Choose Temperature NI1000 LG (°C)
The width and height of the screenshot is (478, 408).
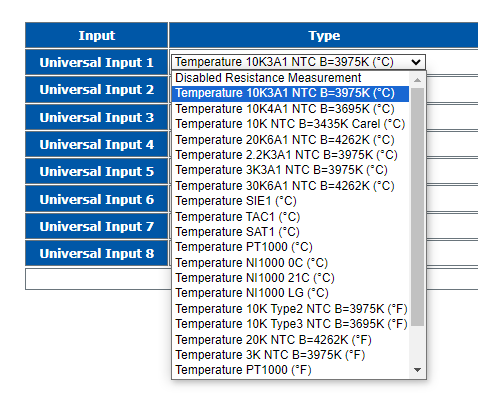(x=290, y=293)
